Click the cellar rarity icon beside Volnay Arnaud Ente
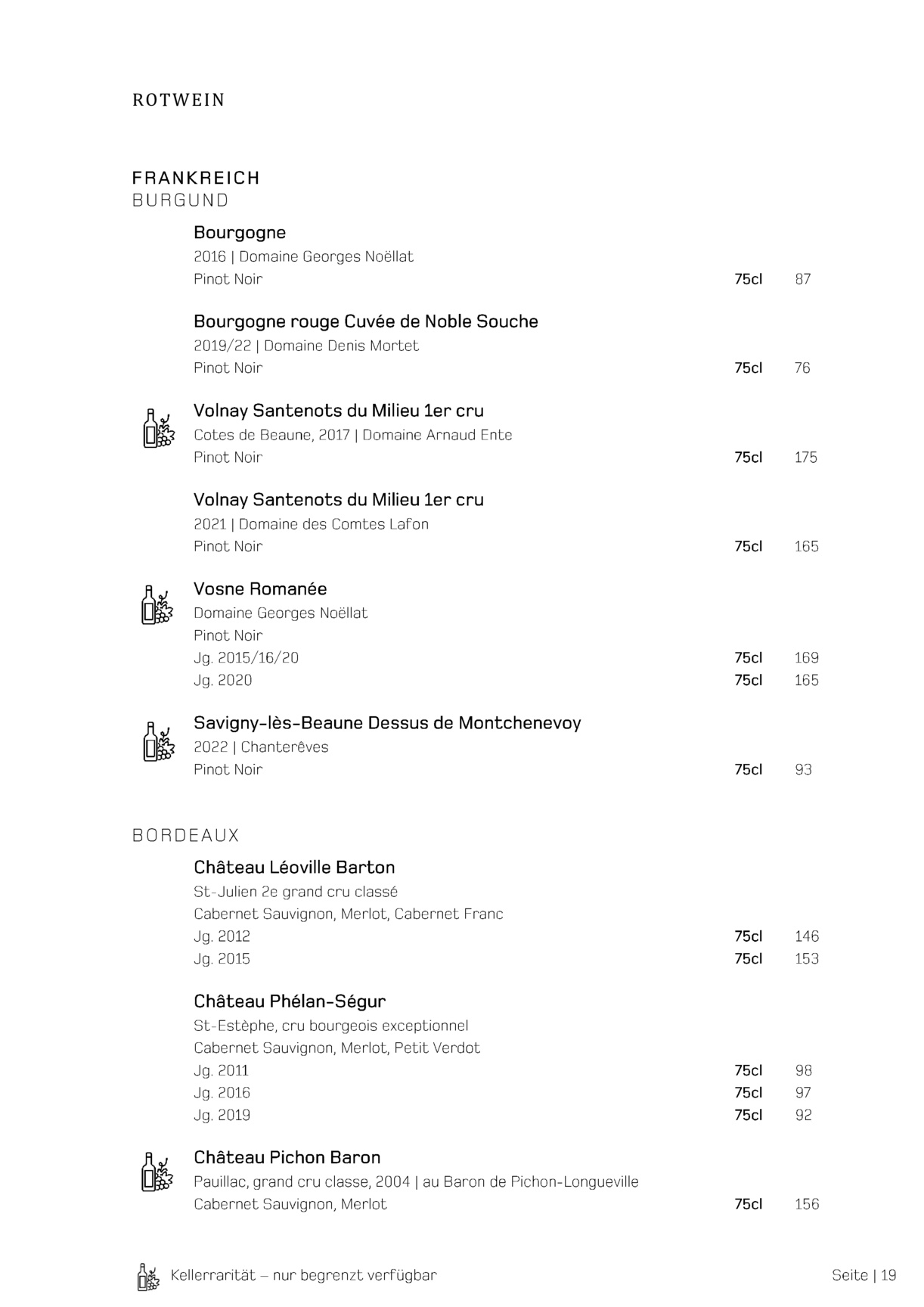 pos(158,428)
